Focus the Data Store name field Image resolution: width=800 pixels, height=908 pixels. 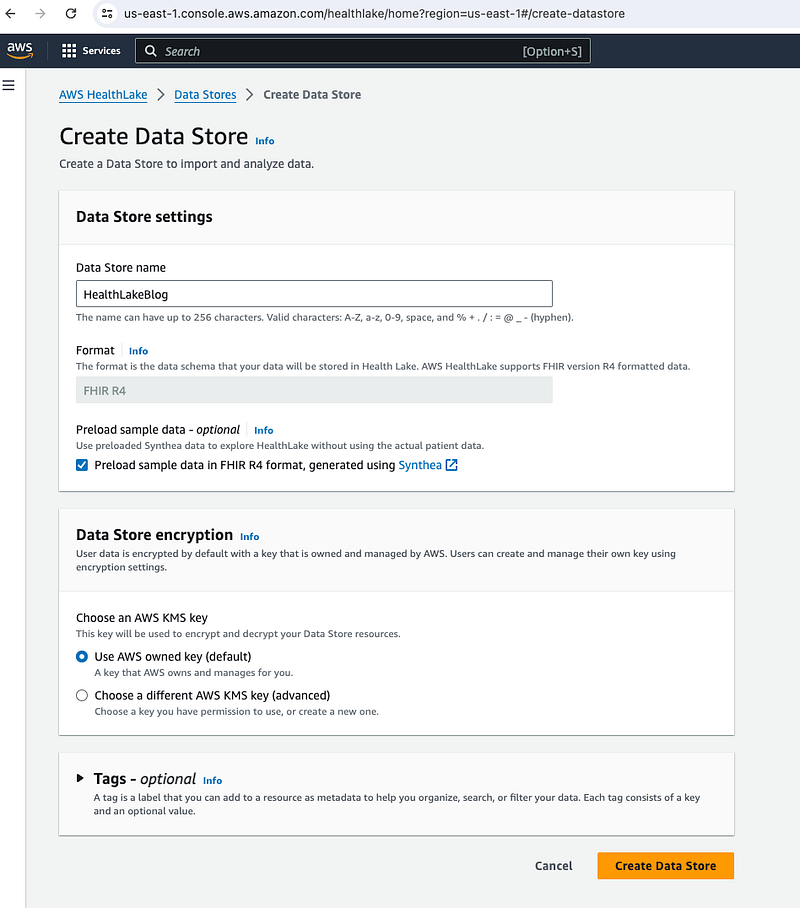[x=314, y=294]
